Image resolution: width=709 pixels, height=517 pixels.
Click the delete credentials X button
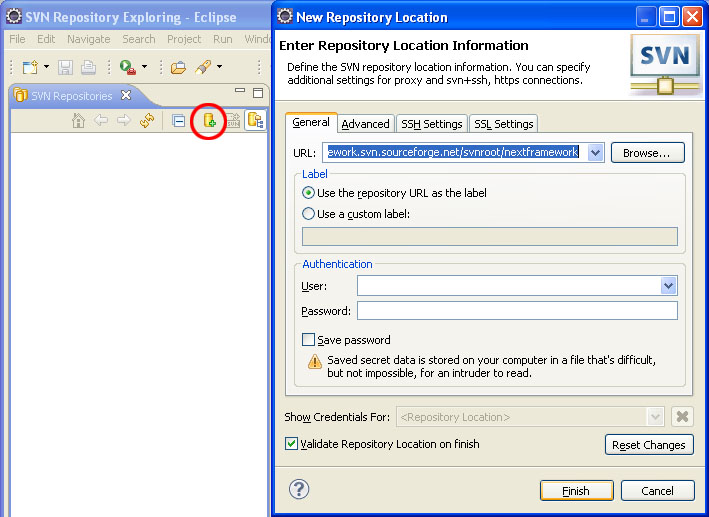682,417
